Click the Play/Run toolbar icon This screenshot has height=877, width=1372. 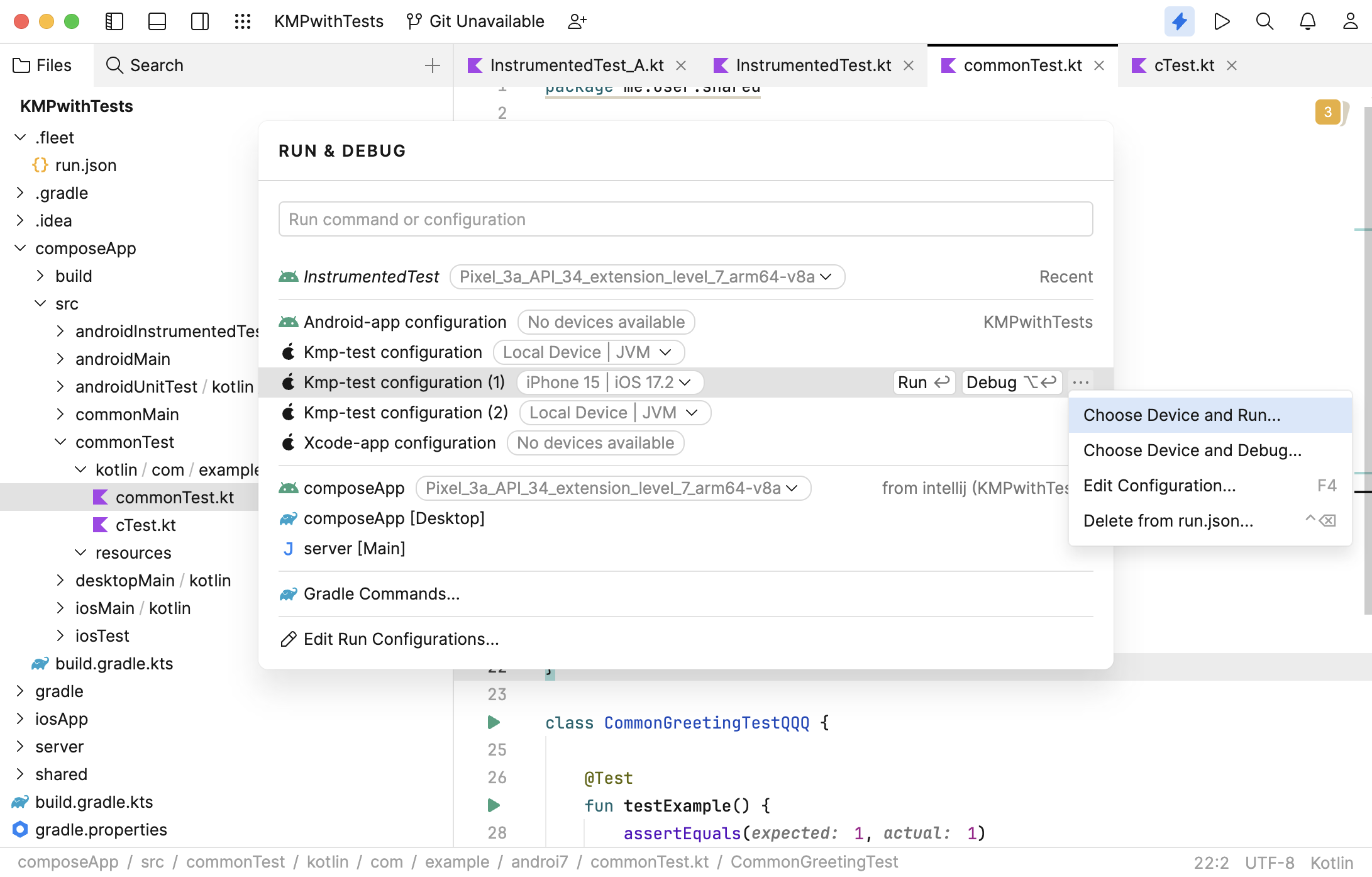point(1222,21)
